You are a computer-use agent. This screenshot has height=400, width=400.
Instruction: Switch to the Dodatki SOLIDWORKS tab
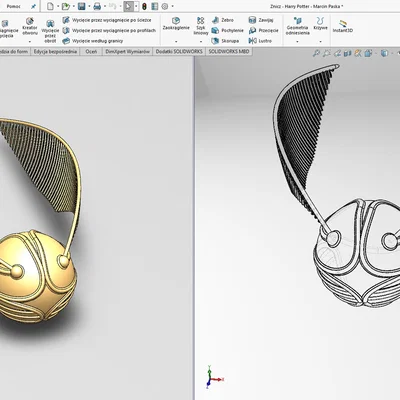[x=179, y=52]
